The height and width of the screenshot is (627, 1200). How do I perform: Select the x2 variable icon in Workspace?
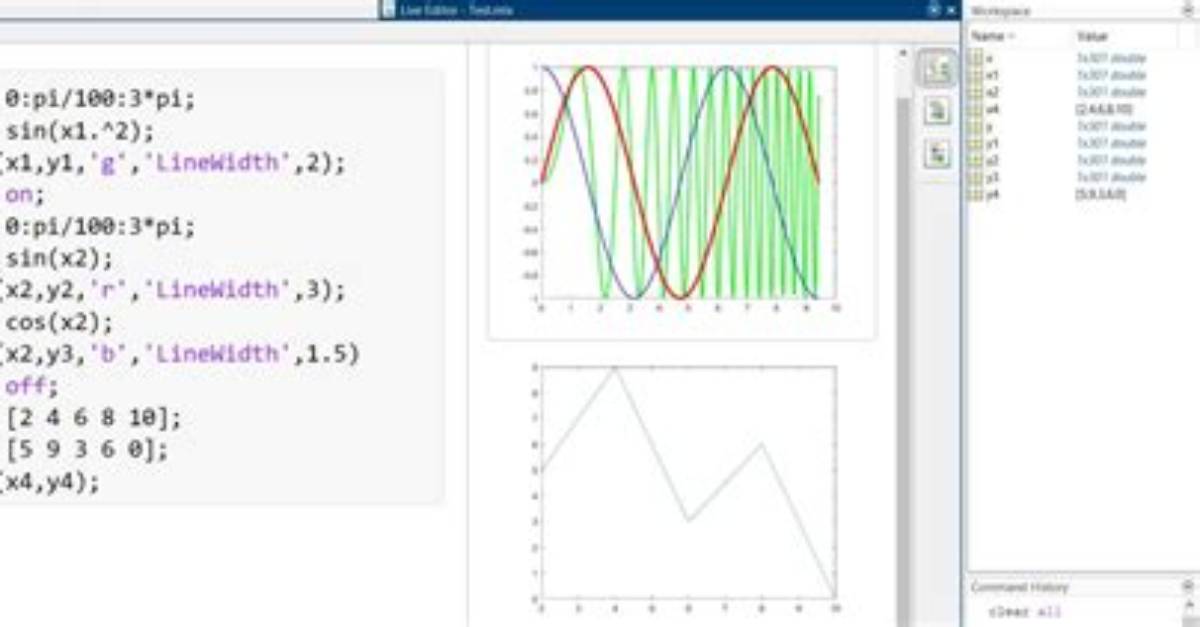coord(976,92)
